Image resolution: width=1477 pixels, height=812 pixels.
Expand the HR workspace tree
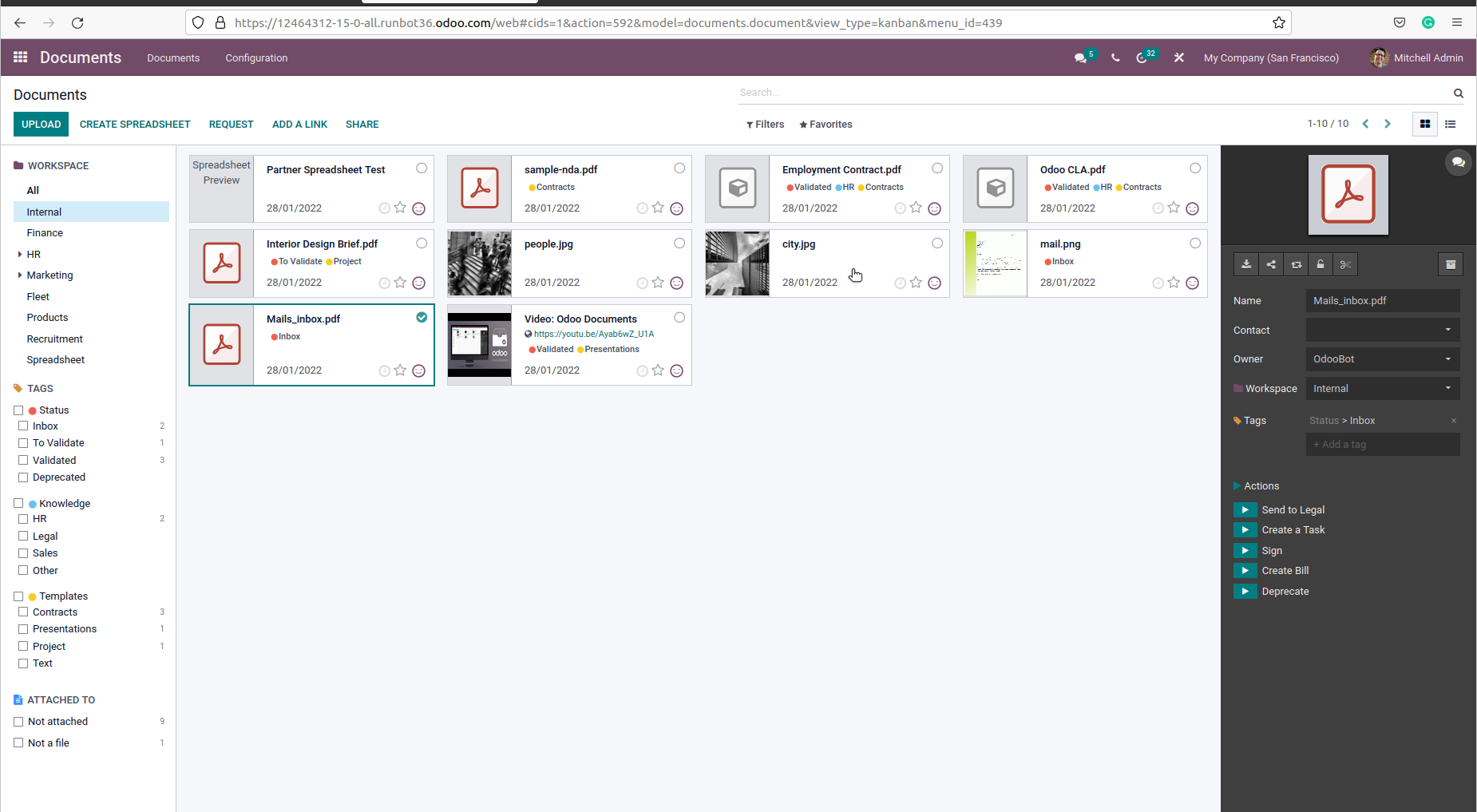pos(20,254)
